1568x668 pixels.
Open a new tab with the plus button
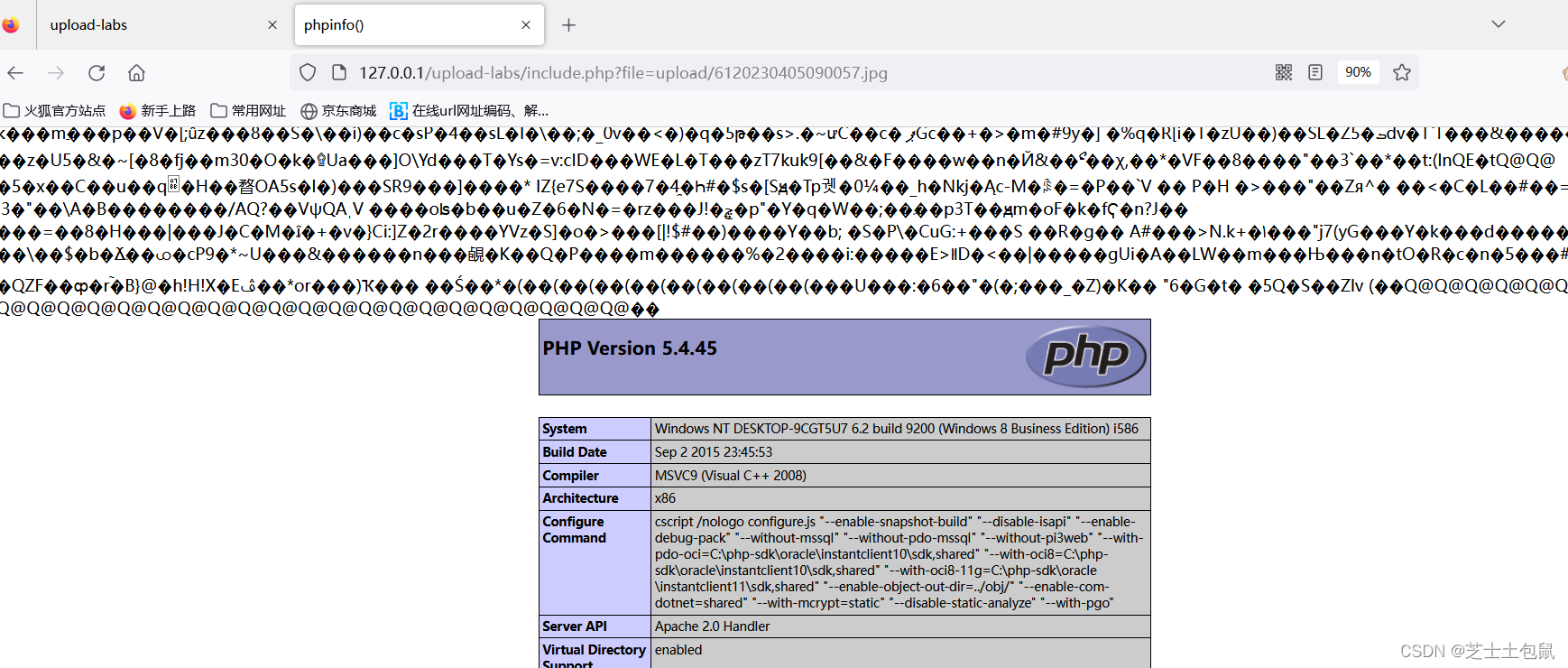(568, 25)
